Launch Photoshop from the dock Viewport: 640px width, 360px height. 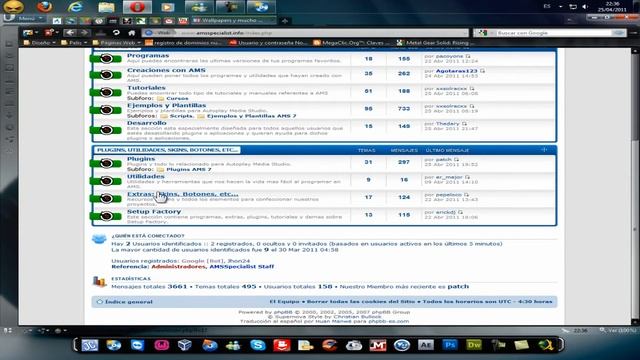coord(450,345)
